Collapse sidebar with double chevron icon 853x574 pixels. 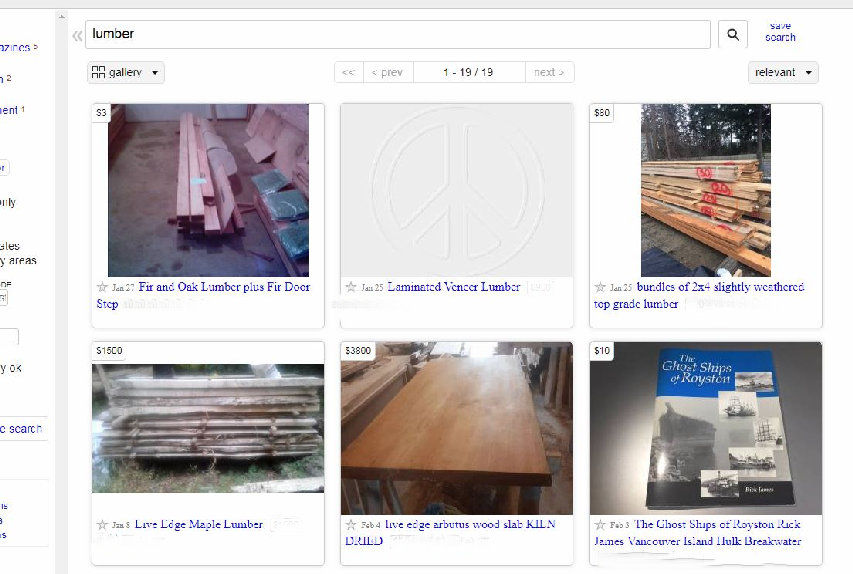click(x=77, y=36)
